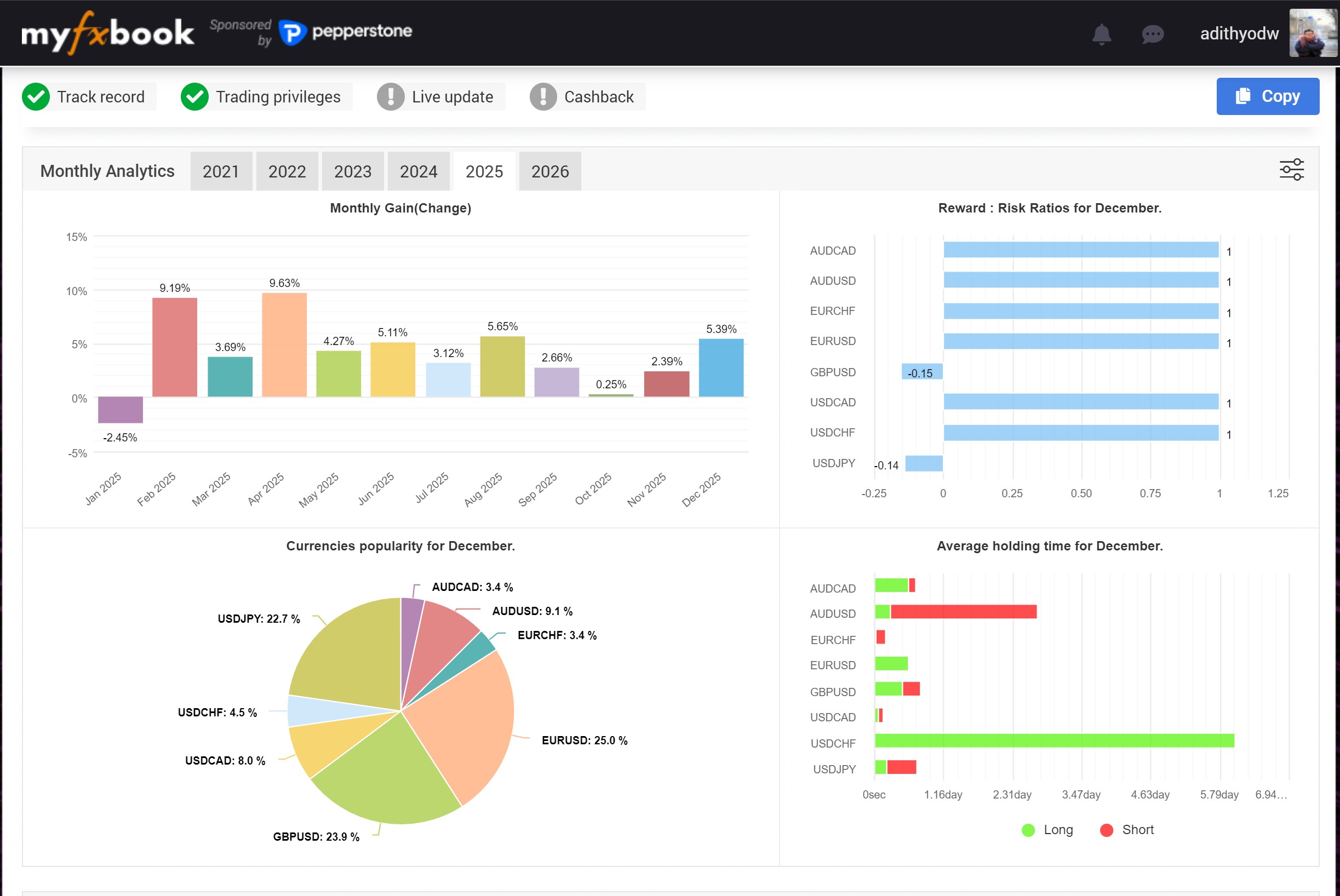Select the 2021 analytics tab
Viewport: 1340px width, 896px height.
(221, 171)
